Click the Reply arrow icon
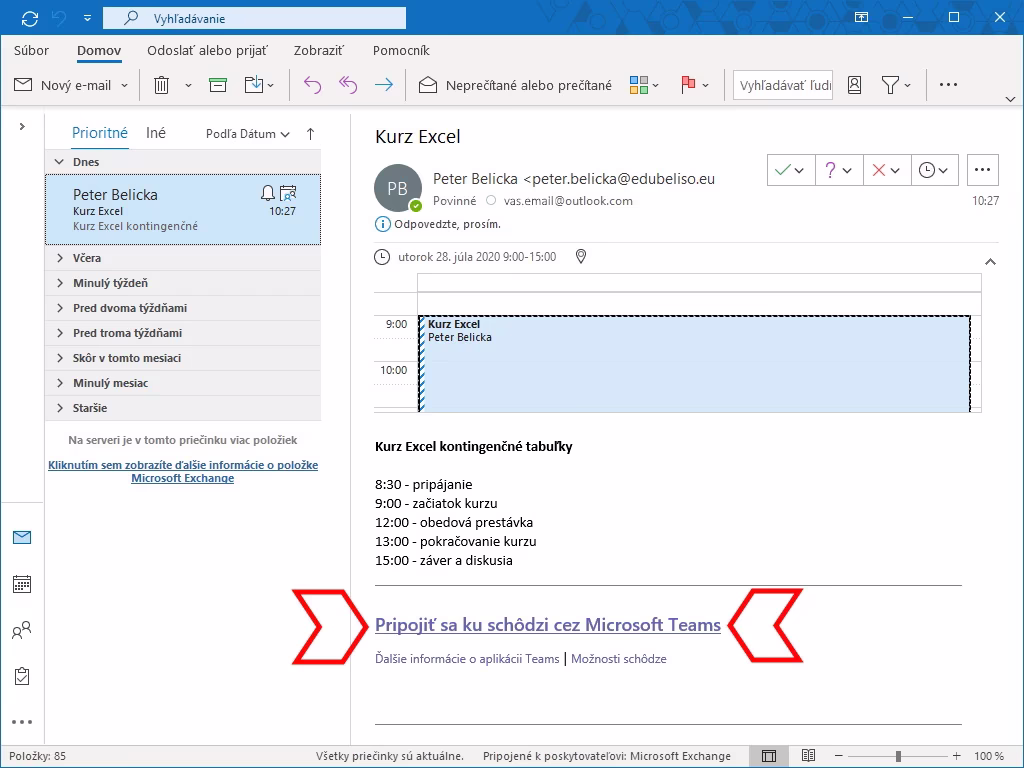The width and height of the screenshot is (1024, 768). (312, 85)
